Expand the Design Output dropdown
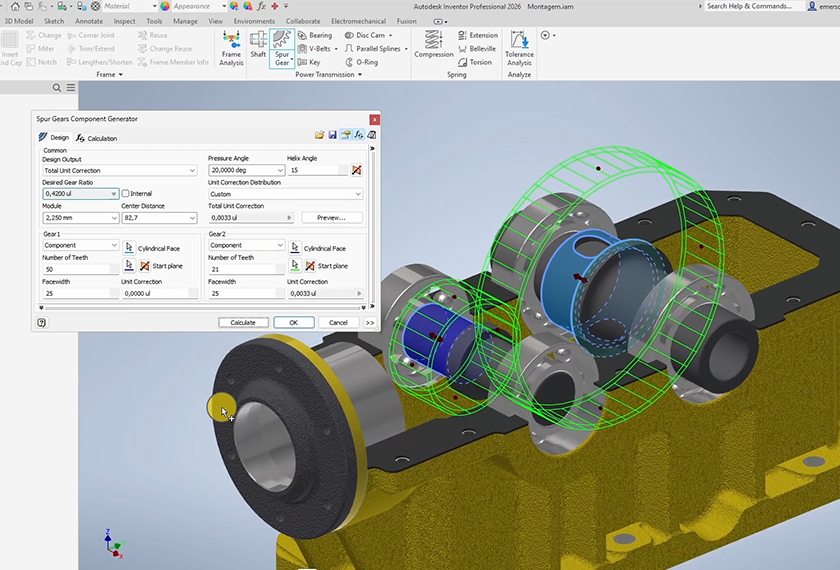The image size is (840, 570). (x=192, y=171)
